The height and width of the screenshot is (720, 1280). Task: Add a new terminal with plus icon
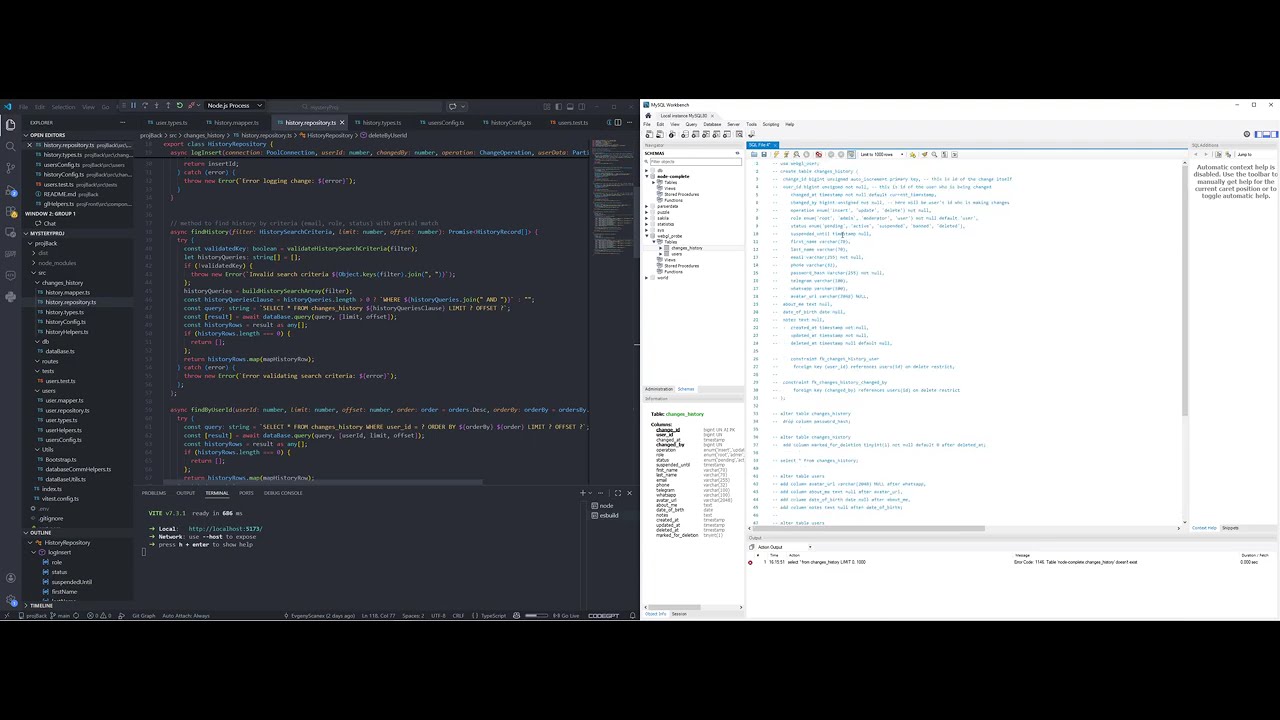[x=583, y=492]
